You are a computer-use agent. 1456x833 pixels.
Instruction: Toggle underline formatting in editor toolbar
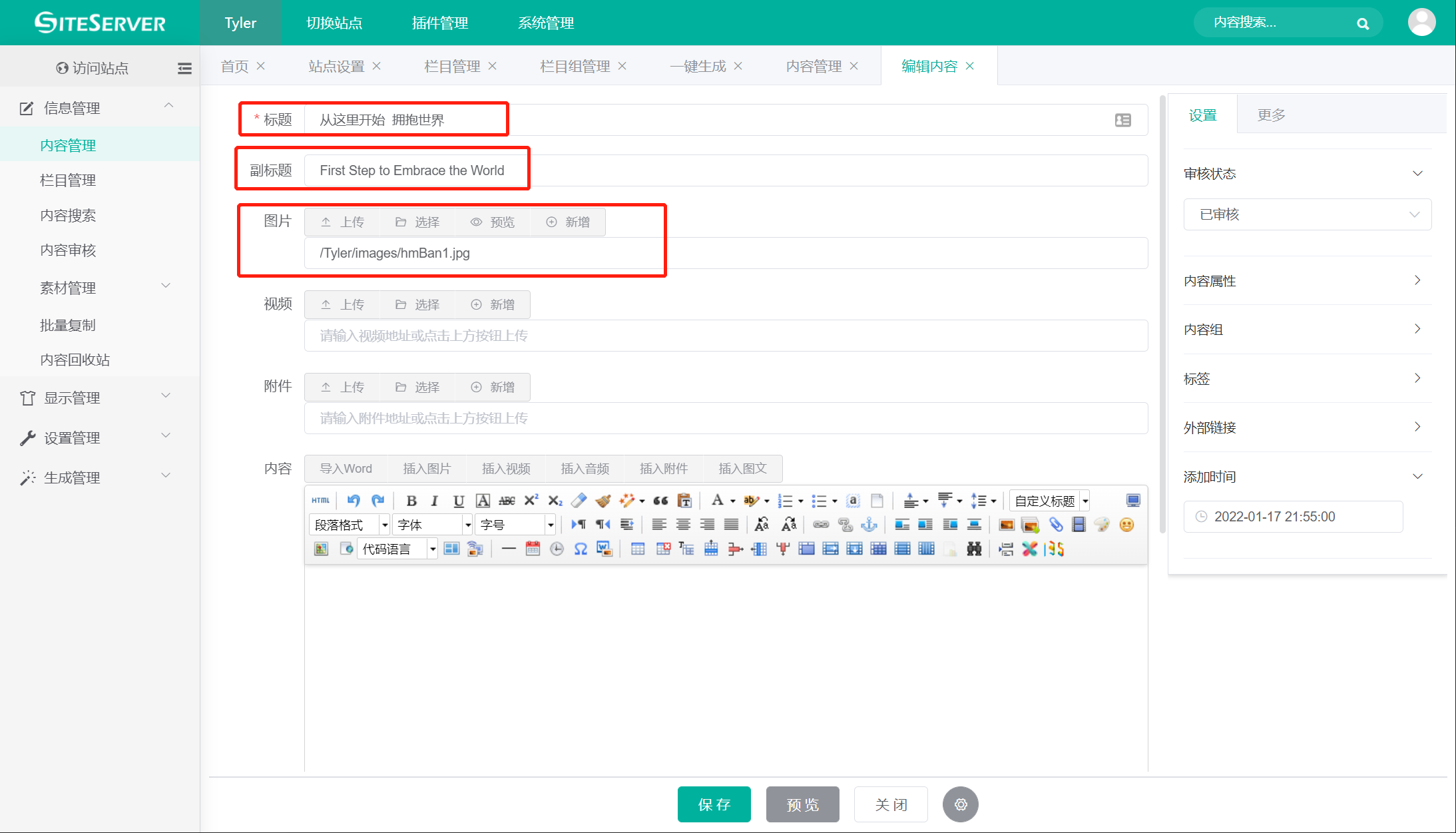coord(458,501)
